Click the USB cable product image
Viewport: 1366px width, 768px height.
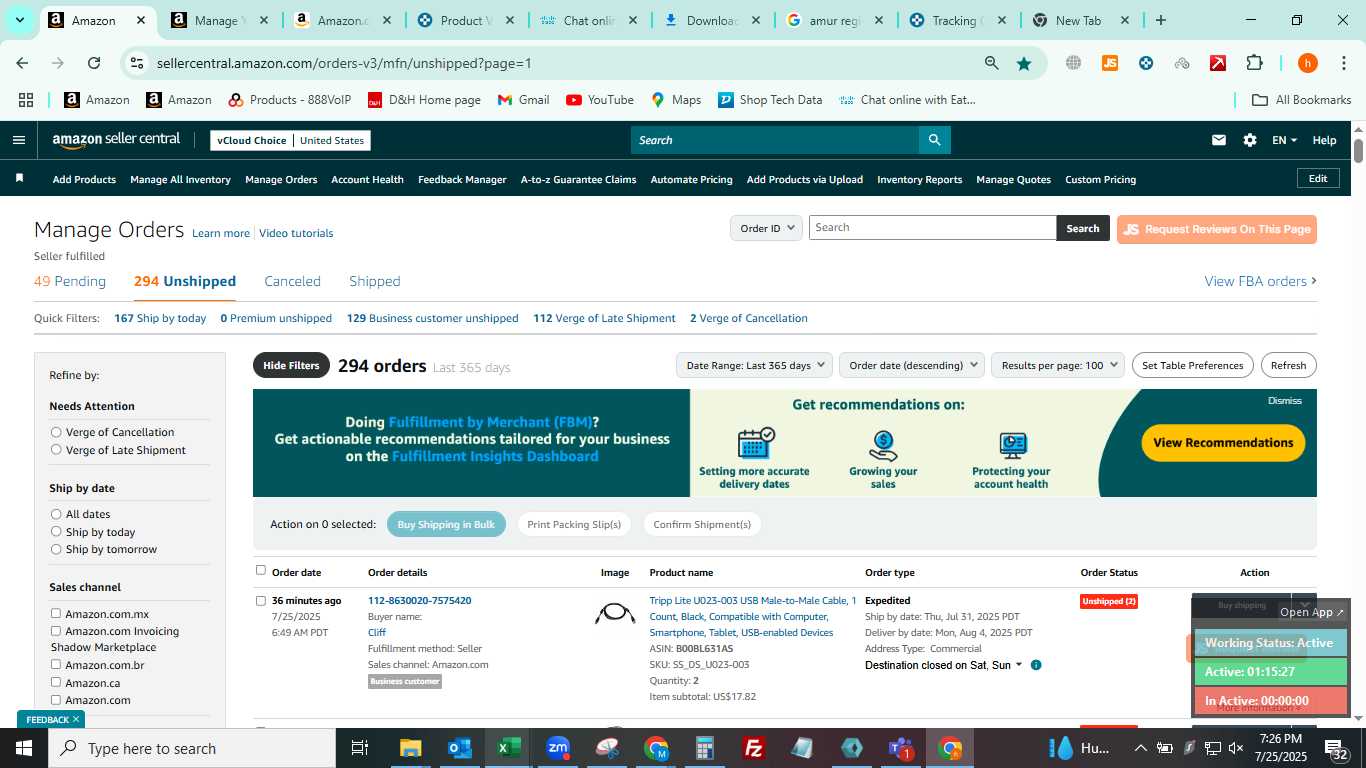pos(615,613)
